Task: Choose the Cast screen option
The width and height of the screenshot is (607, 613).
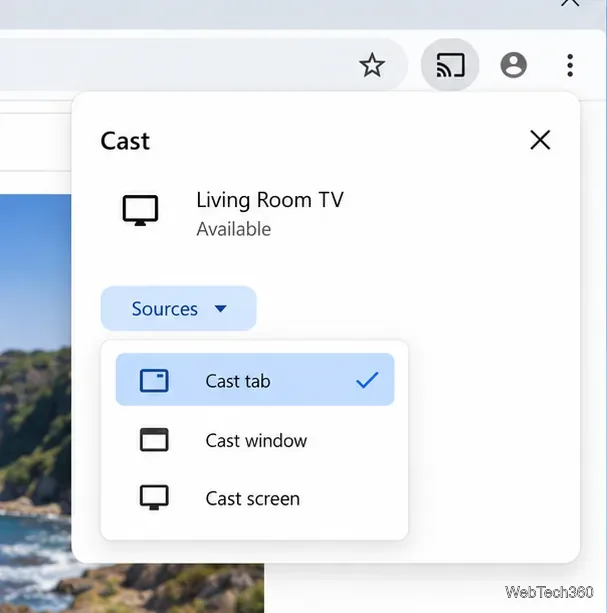Action: coord(255,498)
